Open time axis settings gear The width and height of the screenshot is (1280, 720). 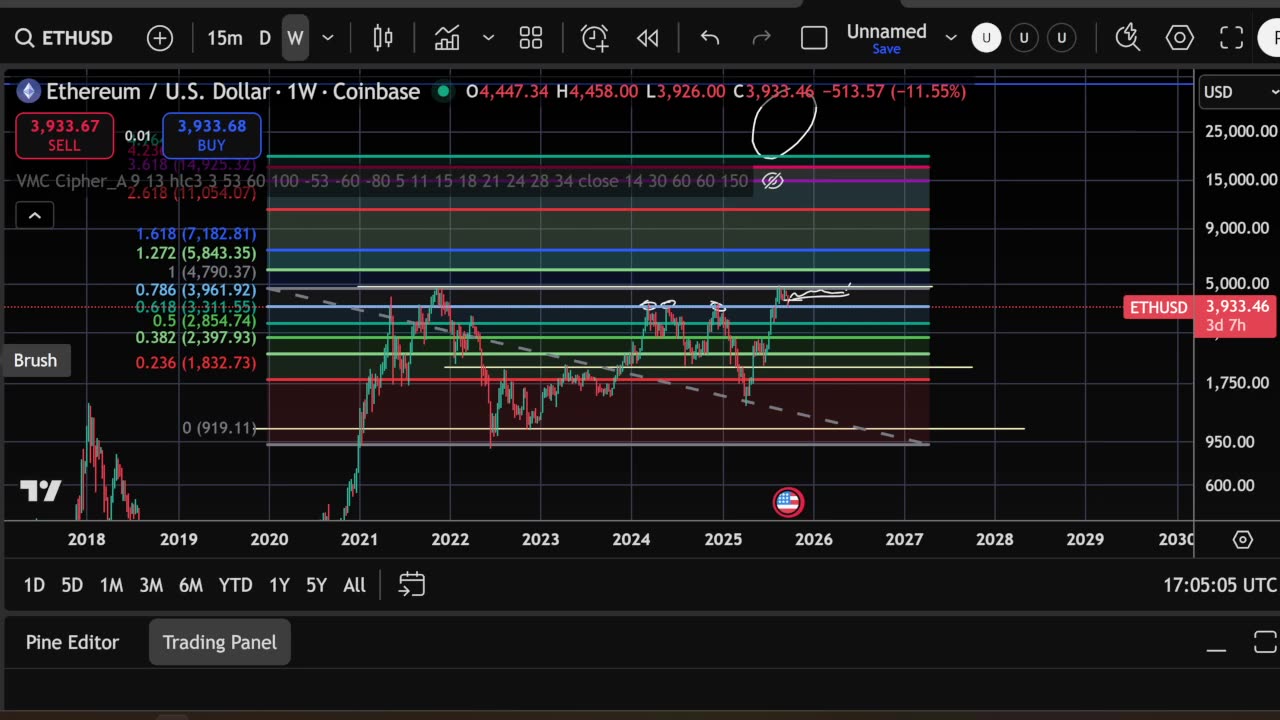coord(1243,539)
